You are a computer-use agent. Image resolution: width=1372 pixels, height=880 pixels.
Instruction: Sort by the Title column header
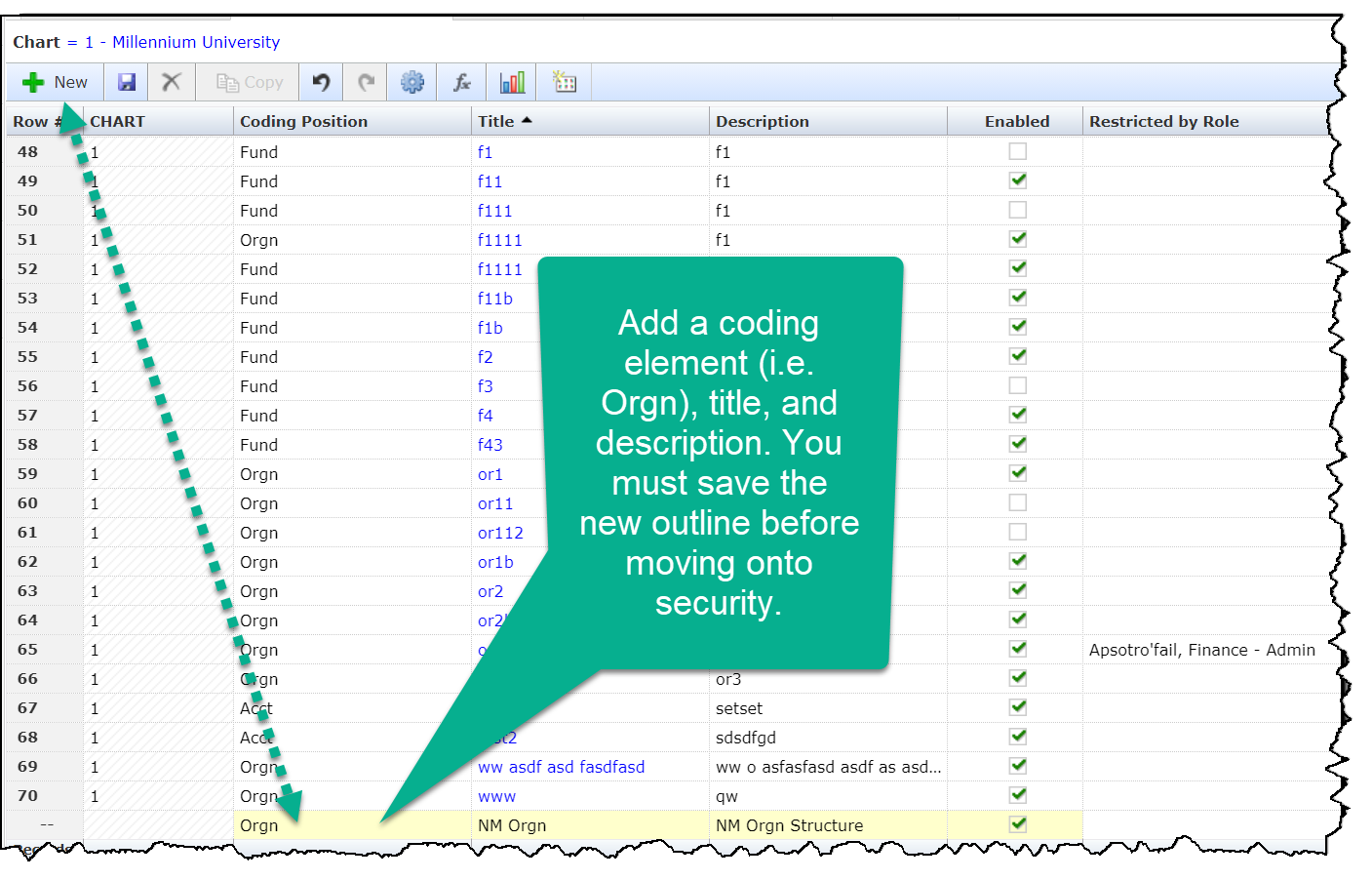click(497, 122)
